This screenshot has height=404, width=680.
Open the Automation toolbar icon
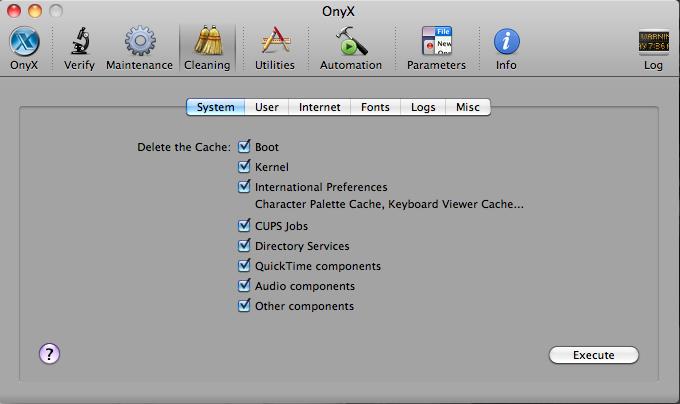[x=350, y=42]
